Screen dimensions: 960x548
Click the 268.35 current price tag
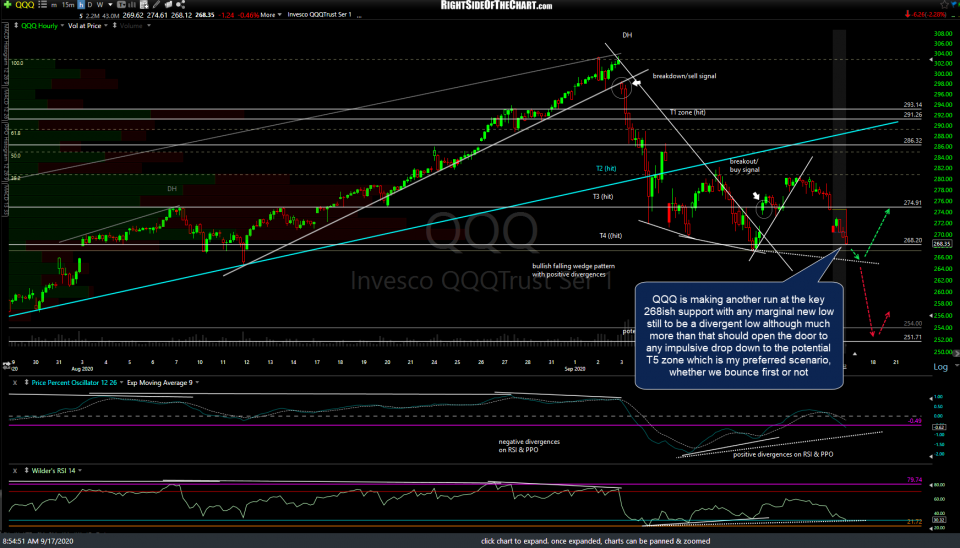941,244
